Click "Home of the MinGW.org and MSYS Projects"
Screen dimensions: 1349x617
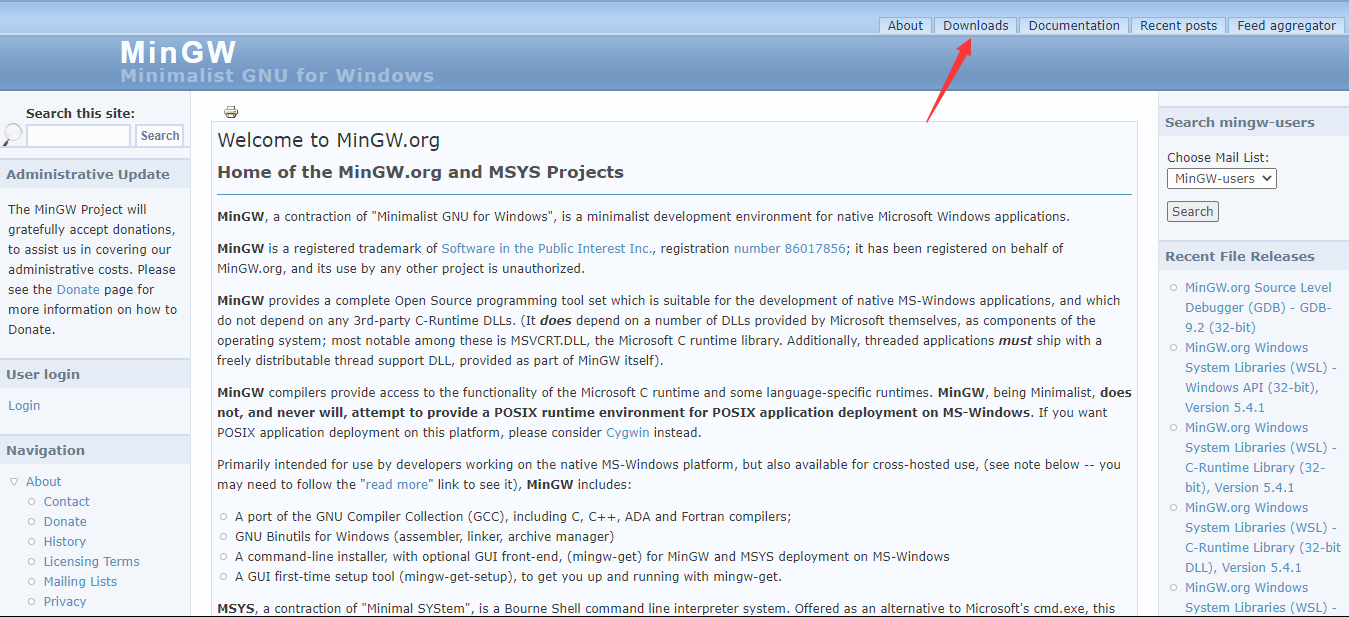420,172
